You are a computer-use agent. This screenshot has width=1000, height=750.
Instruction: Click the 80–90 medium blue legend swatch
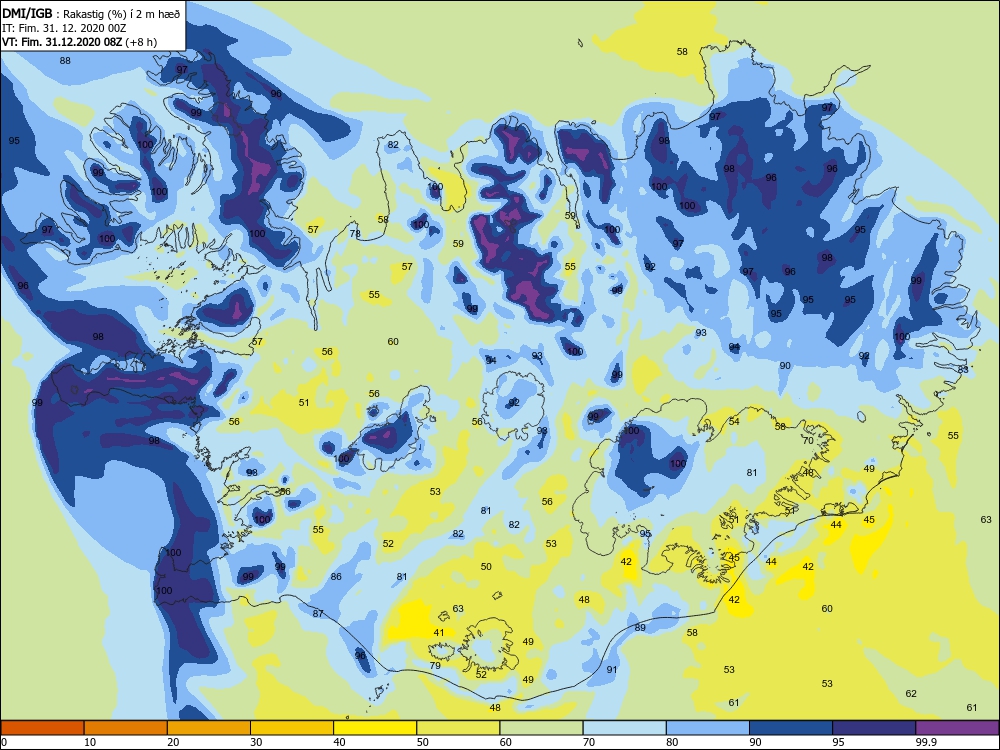coord(707,728)
